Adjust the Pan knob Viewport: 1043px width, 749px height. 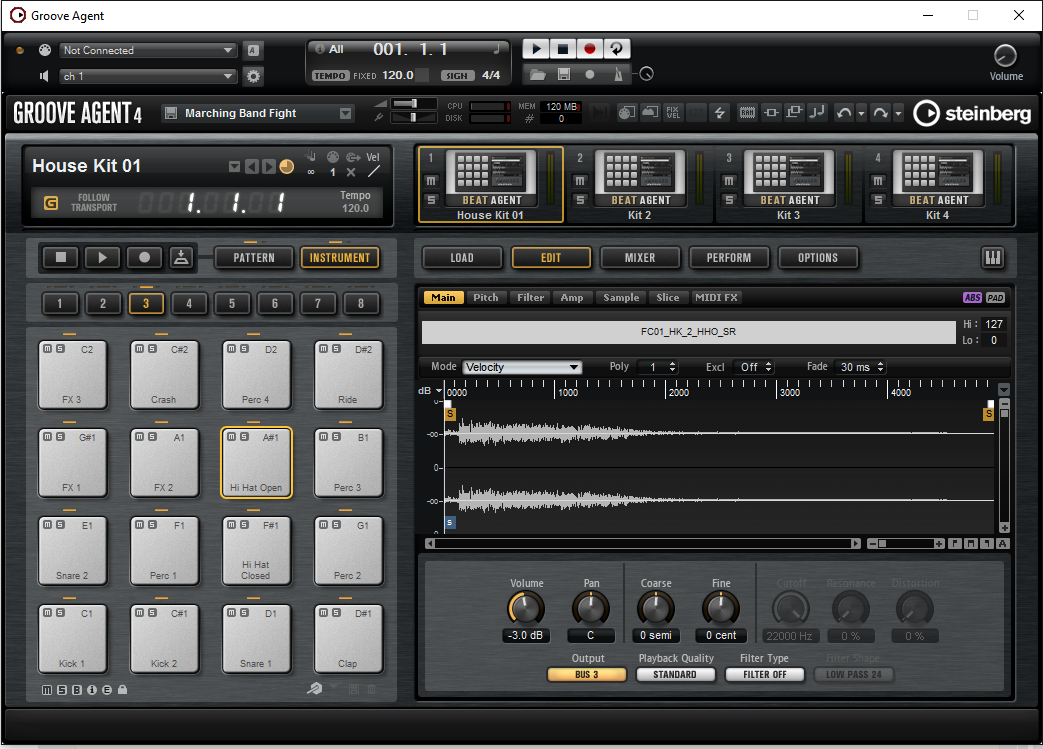click(x=591, y=609)
